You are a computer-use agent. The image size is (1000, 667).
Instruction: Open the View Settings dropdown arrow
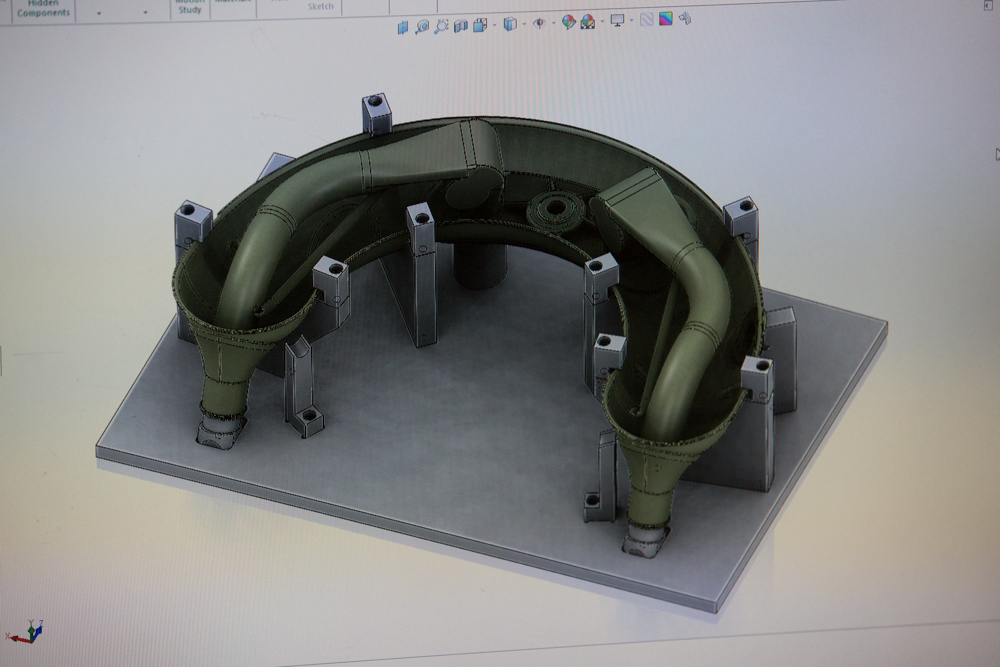[631, 21]
